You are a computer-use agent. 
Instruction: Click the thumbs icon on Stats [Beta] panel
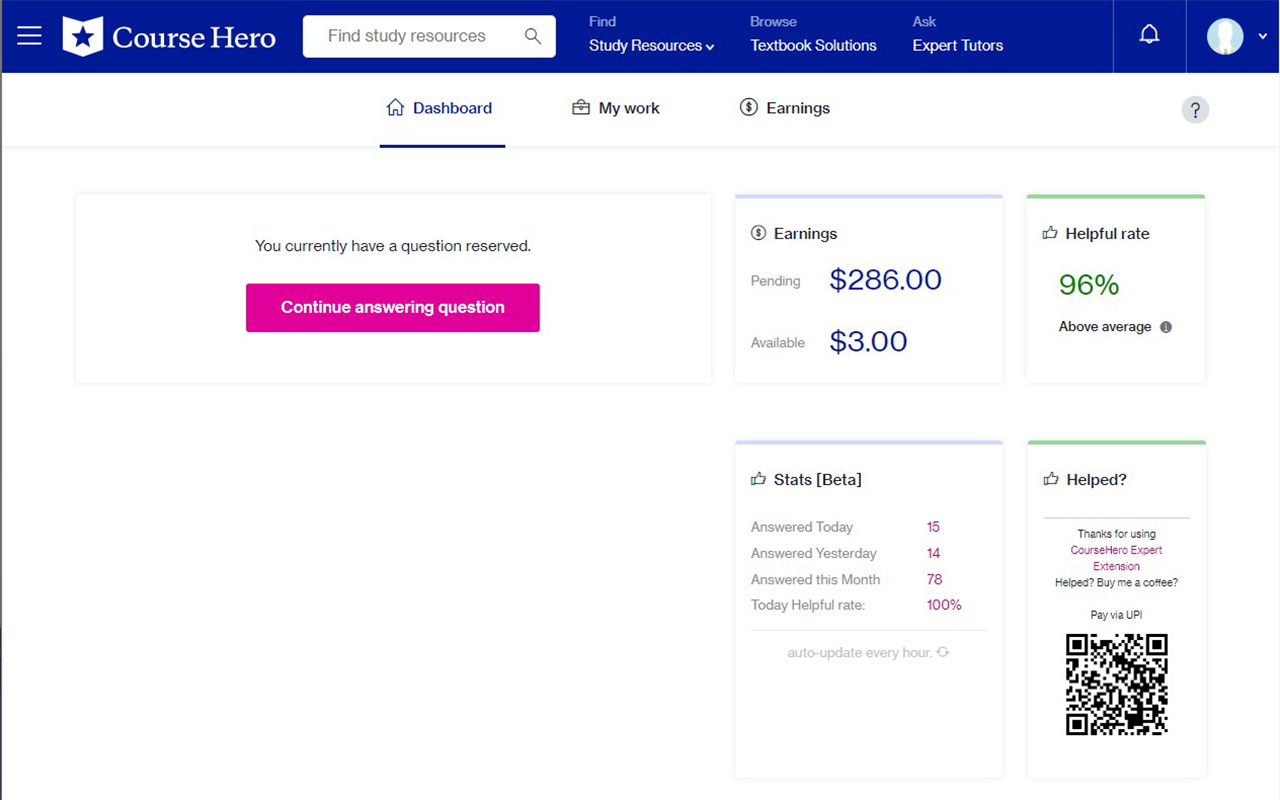coord(758,479)
